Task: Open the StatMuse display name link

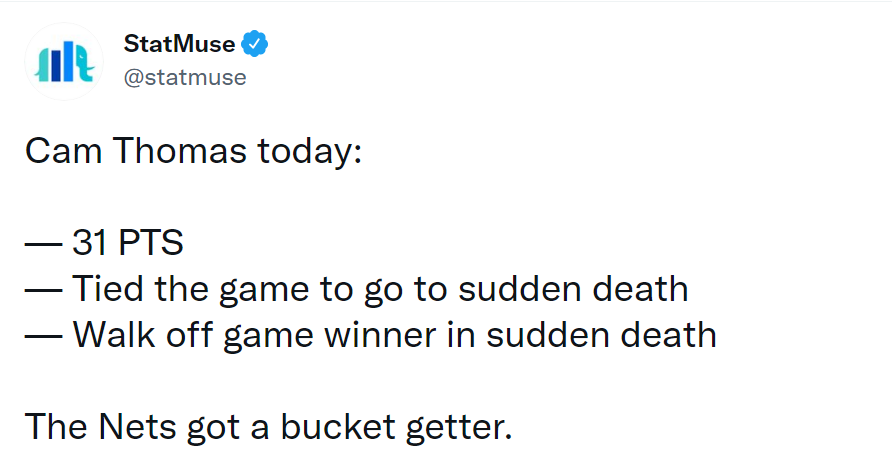Action: pyautogui.click(x=179, y=44)
